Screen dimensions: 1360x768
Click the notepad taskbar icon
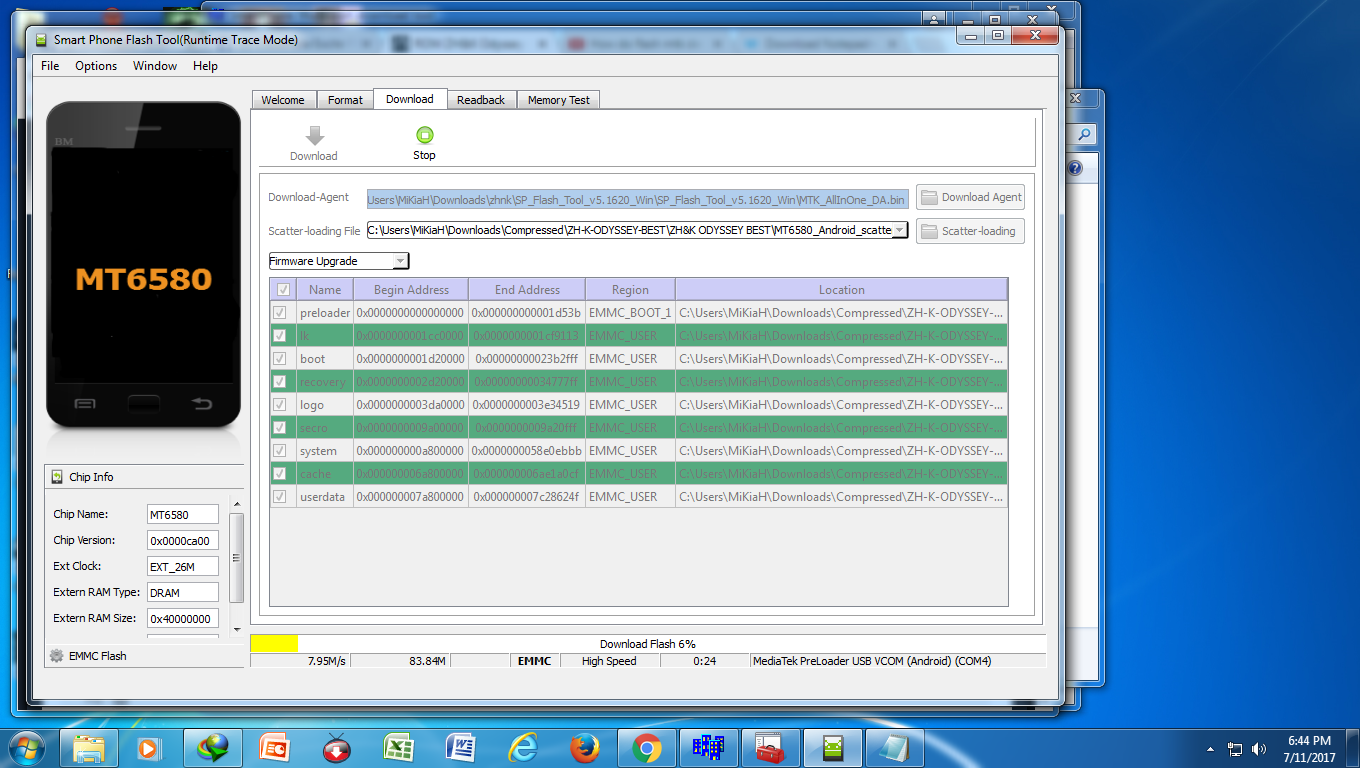point(895,747)
